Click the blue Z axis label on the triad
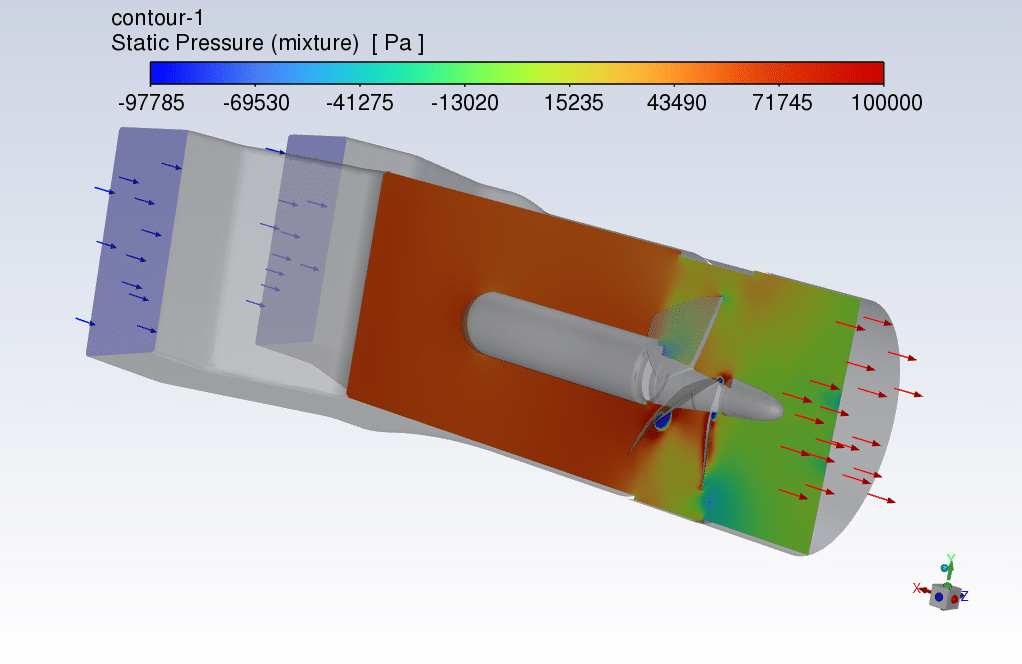 pyautogui.click(x=964, y=597)
